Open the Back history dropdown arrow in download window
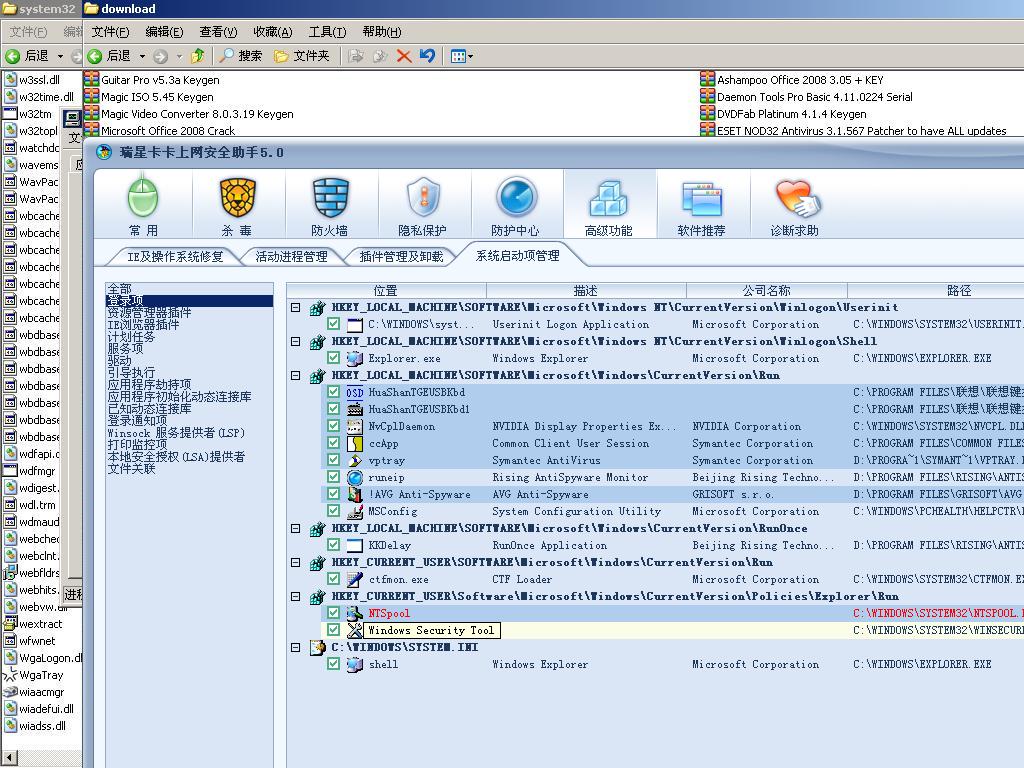The image size is (1024, 768). click(142, 57)
